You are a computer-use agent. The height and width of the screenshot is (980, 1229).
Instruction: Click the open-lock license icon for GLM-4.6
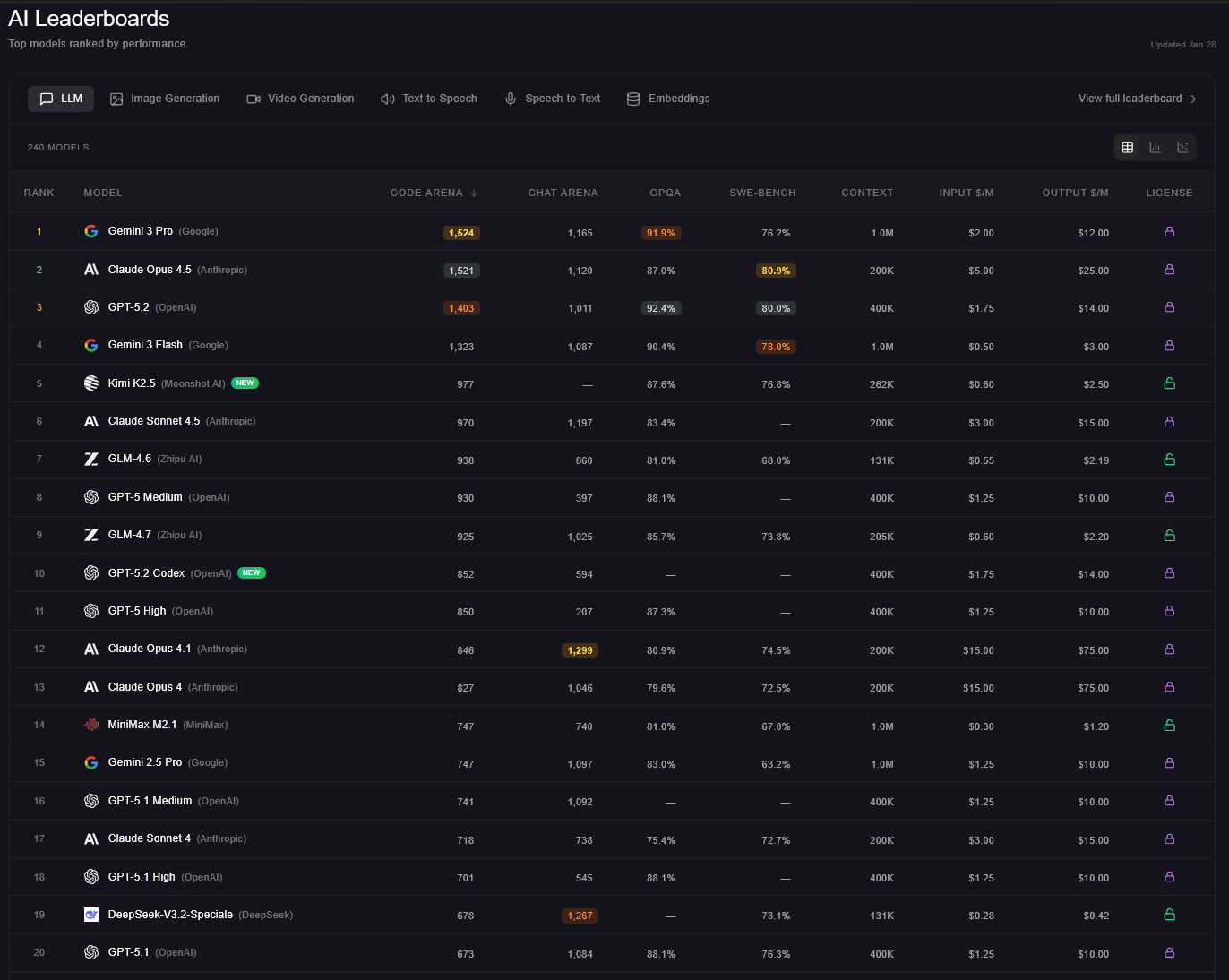tap(1169, 460)
